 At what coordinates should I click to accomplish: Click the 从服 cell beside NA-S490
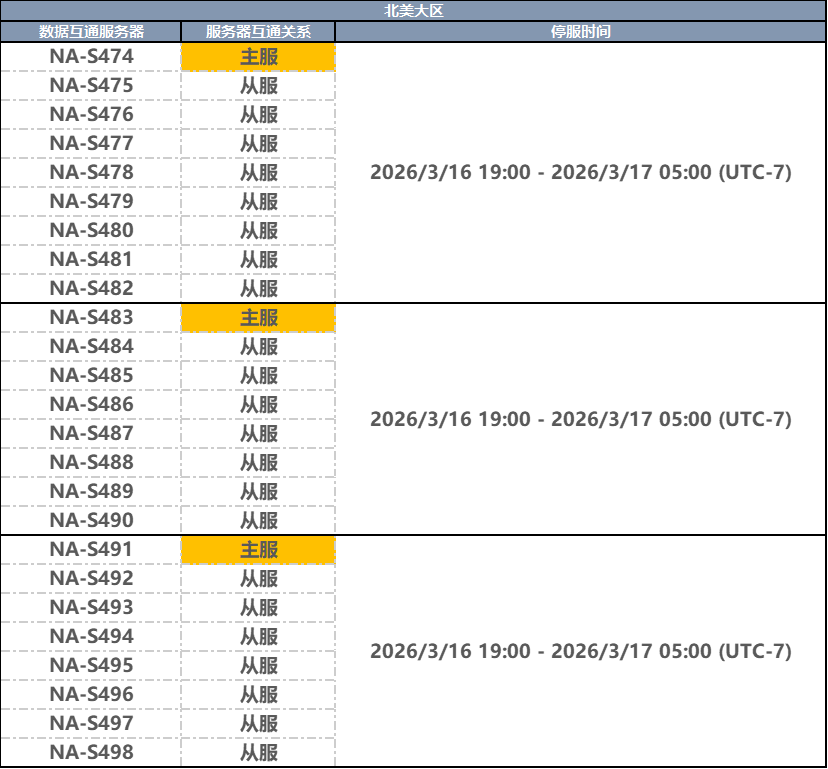[x=258, y=521]
